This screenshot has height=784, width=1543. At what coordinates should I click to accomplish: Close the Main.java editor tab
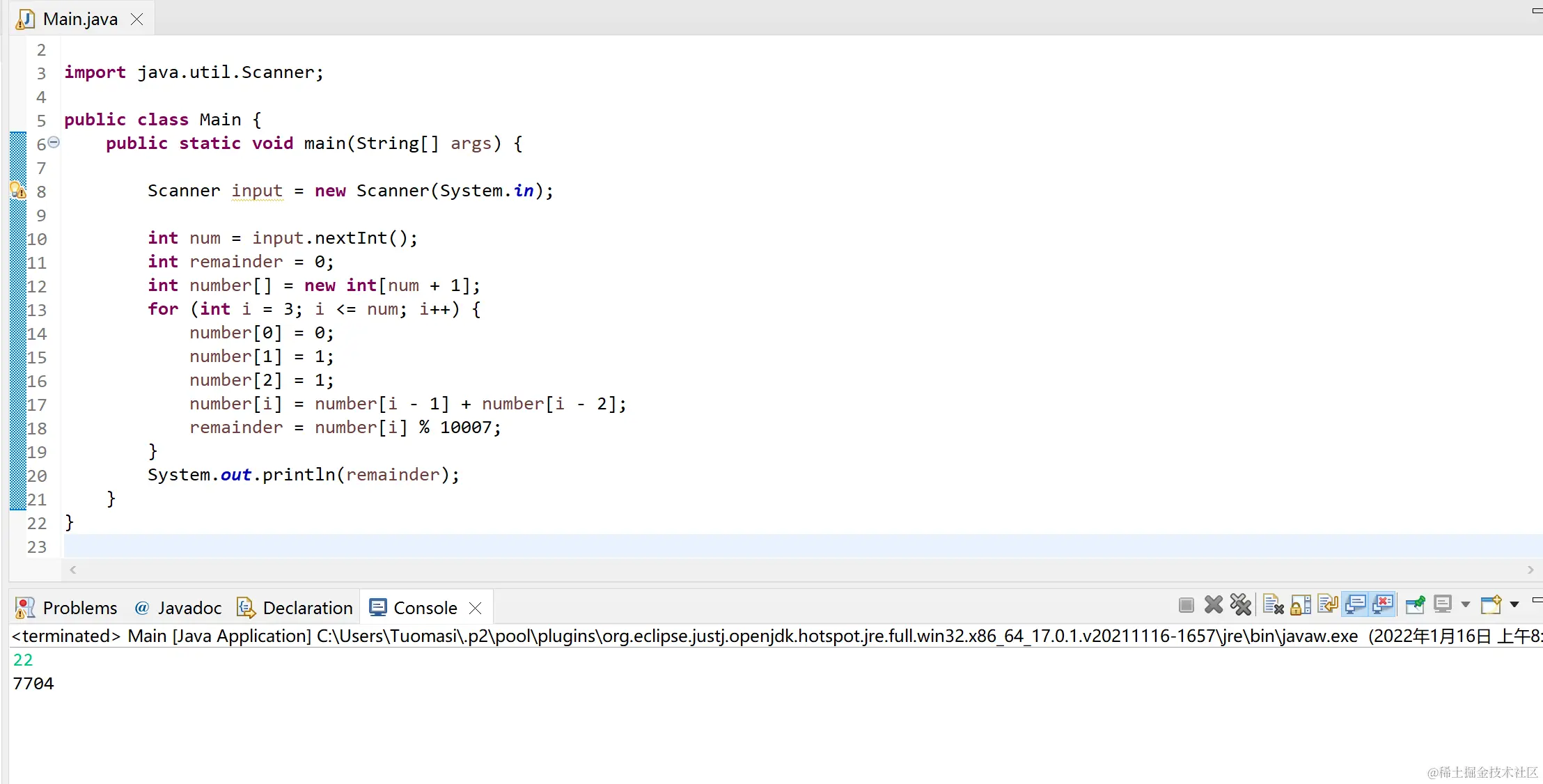click(x=137, y=19)
